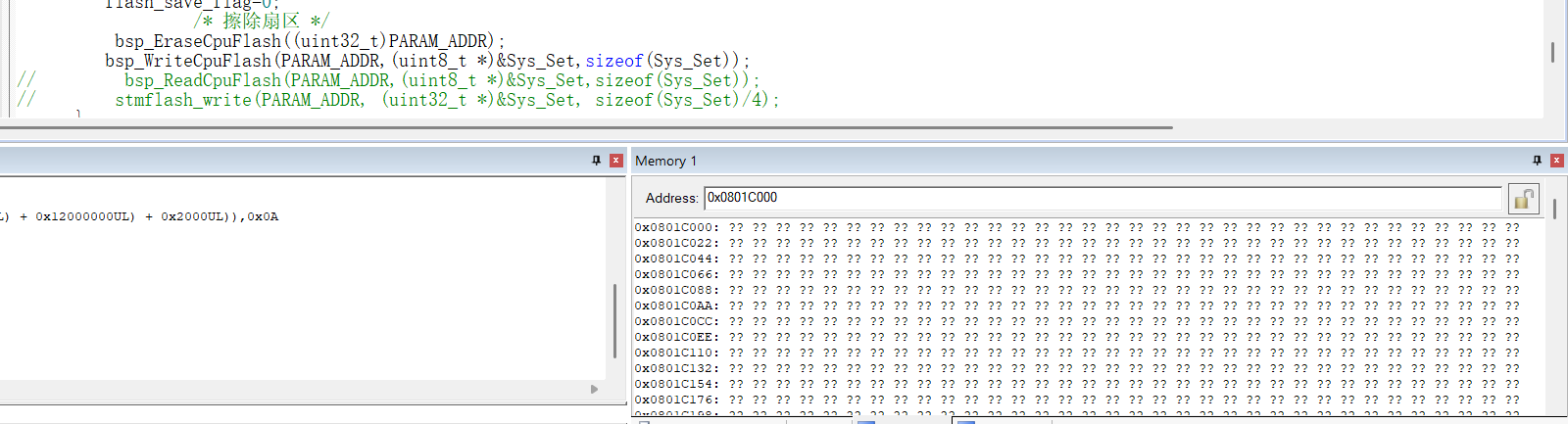The image size is (1568, 424).
Task: Pin the left debug output panel
Action: 596,161
